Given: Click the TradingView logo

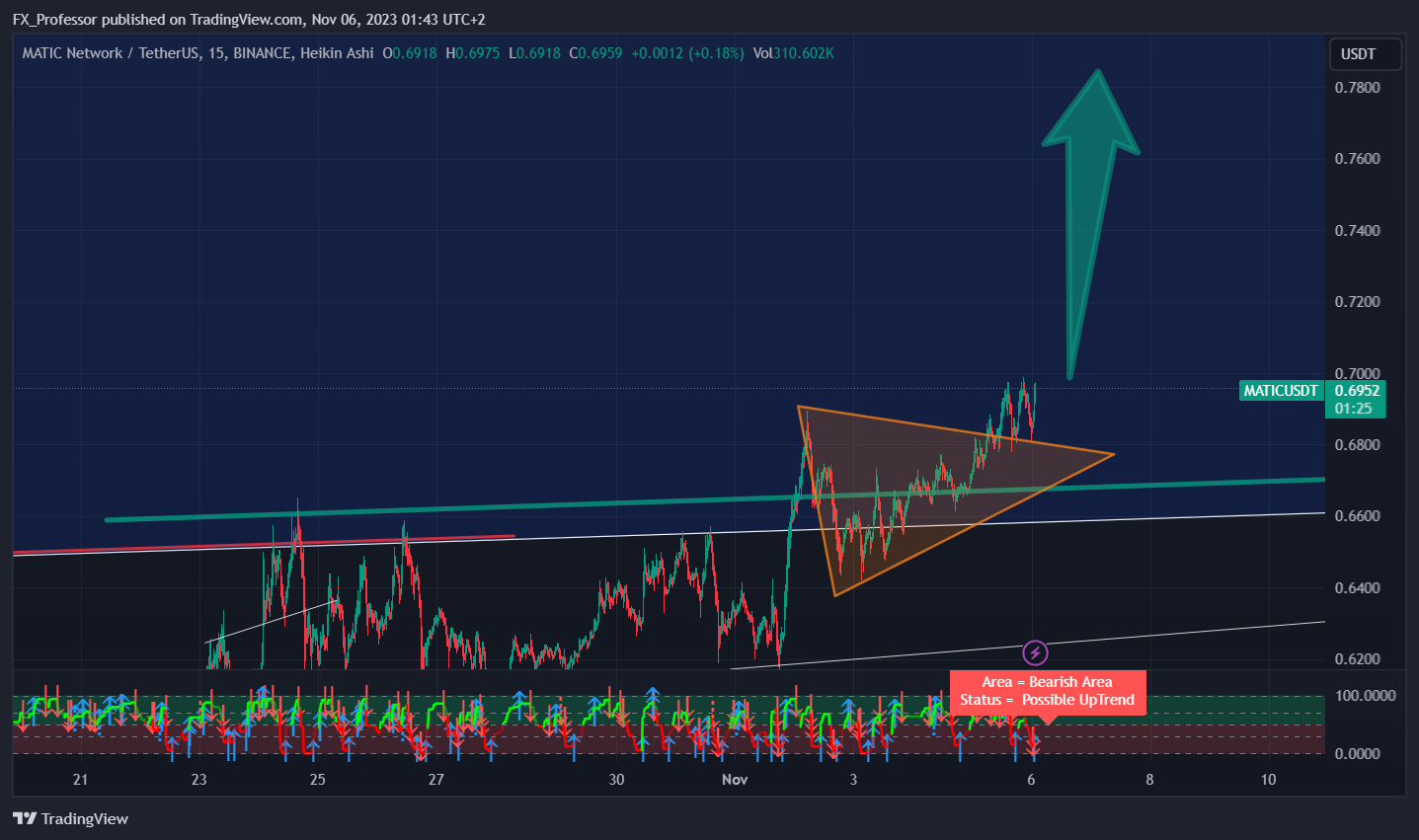Looking at the screenshot, I should click(70, 818).
